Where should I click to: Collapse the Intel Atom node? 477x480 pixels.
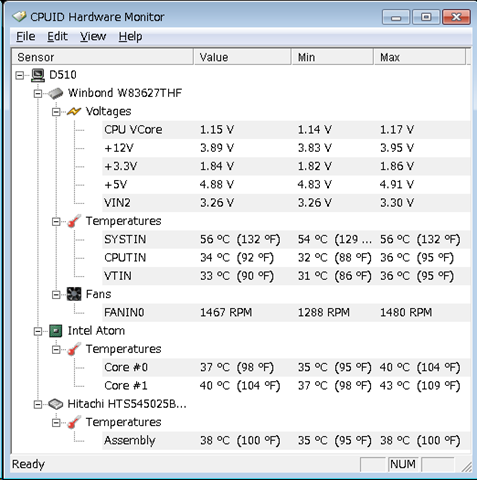(38, 331)
